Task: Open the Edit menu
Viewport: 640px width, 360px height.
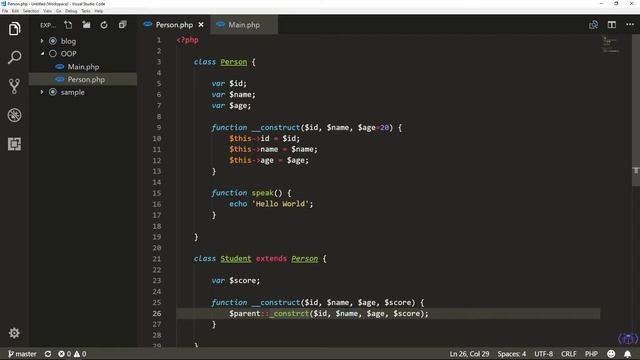Action: [x=16, y=11]
